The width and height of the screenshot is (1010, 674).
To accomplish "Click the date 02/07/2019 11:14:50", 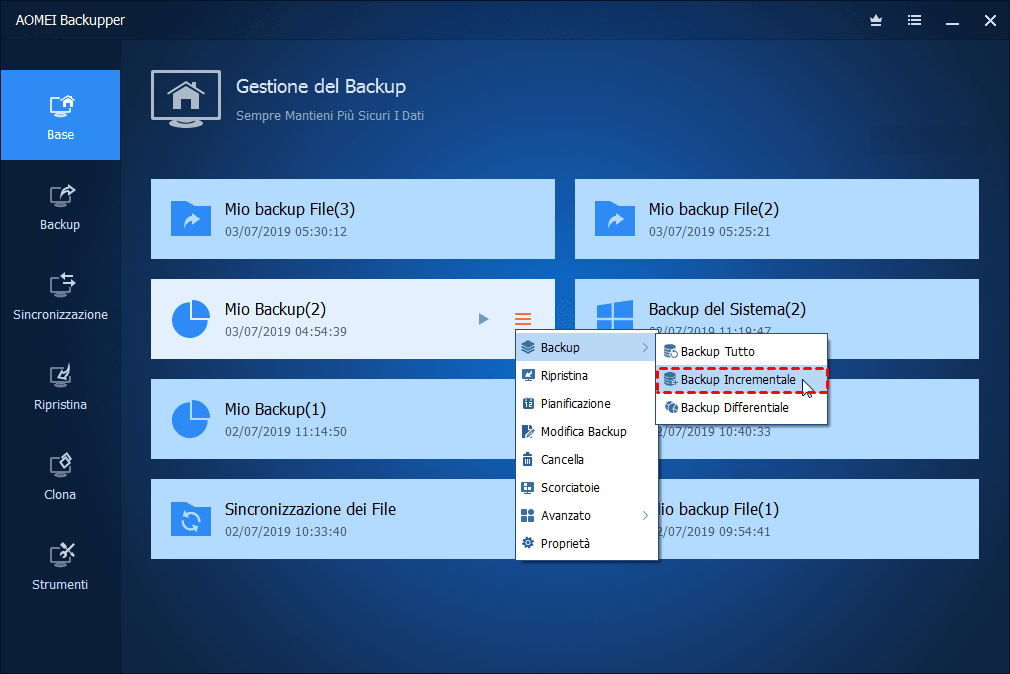I will (x=286, y=432).
